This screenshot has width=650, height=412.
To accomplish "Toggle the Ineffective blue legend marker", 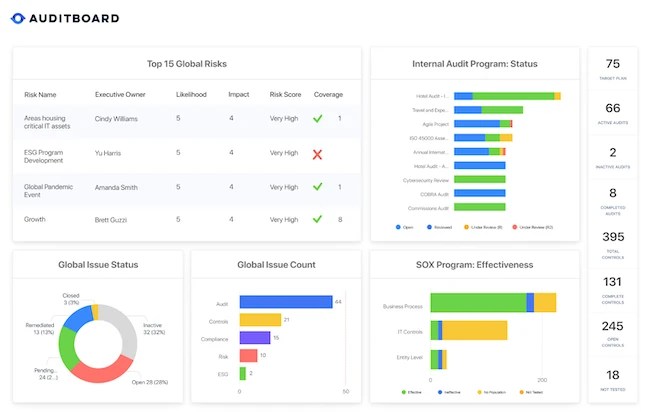I will (440, 392).
